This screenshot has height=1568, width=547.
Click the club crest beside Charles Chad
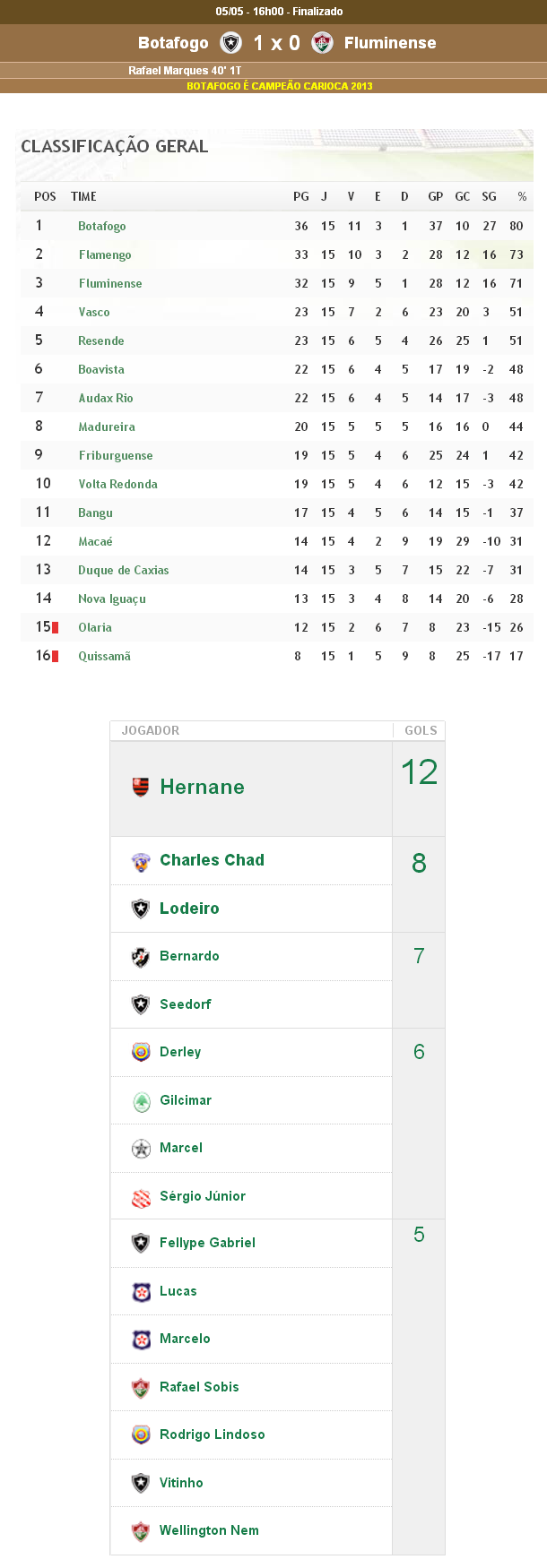coord(141,861)
